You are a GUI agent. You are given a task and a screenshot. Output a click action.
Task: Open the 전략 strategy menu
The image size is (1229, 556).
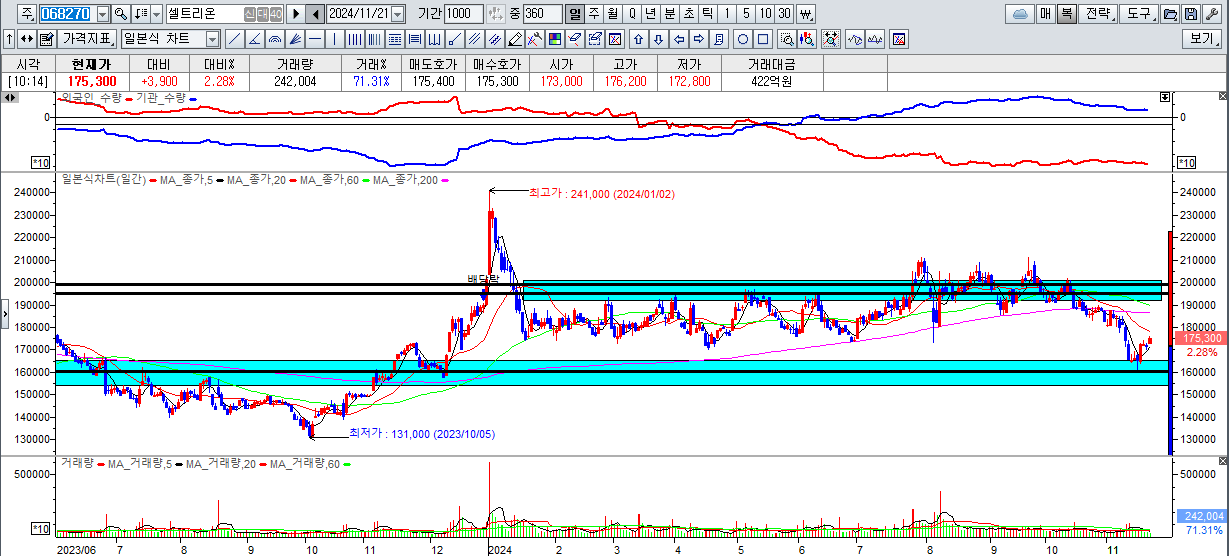[1097, 14]
